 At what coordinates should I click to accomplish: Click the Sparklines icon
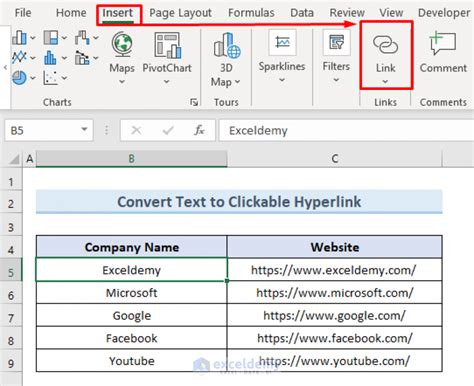(282, 43)
